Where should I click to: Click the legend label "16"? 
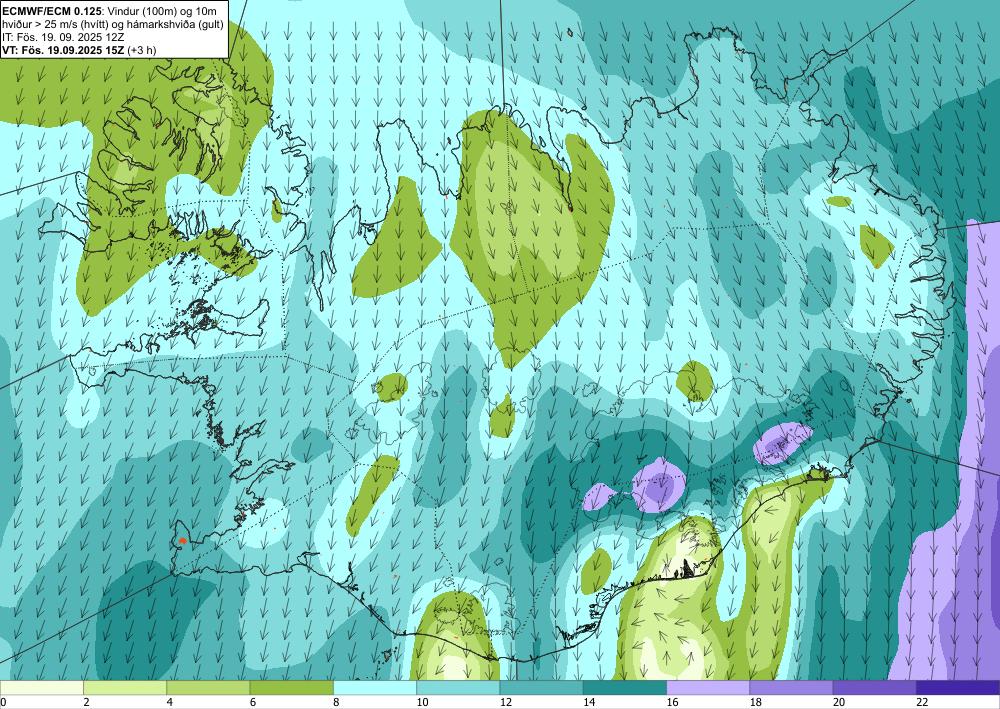(x=672, y=703)
